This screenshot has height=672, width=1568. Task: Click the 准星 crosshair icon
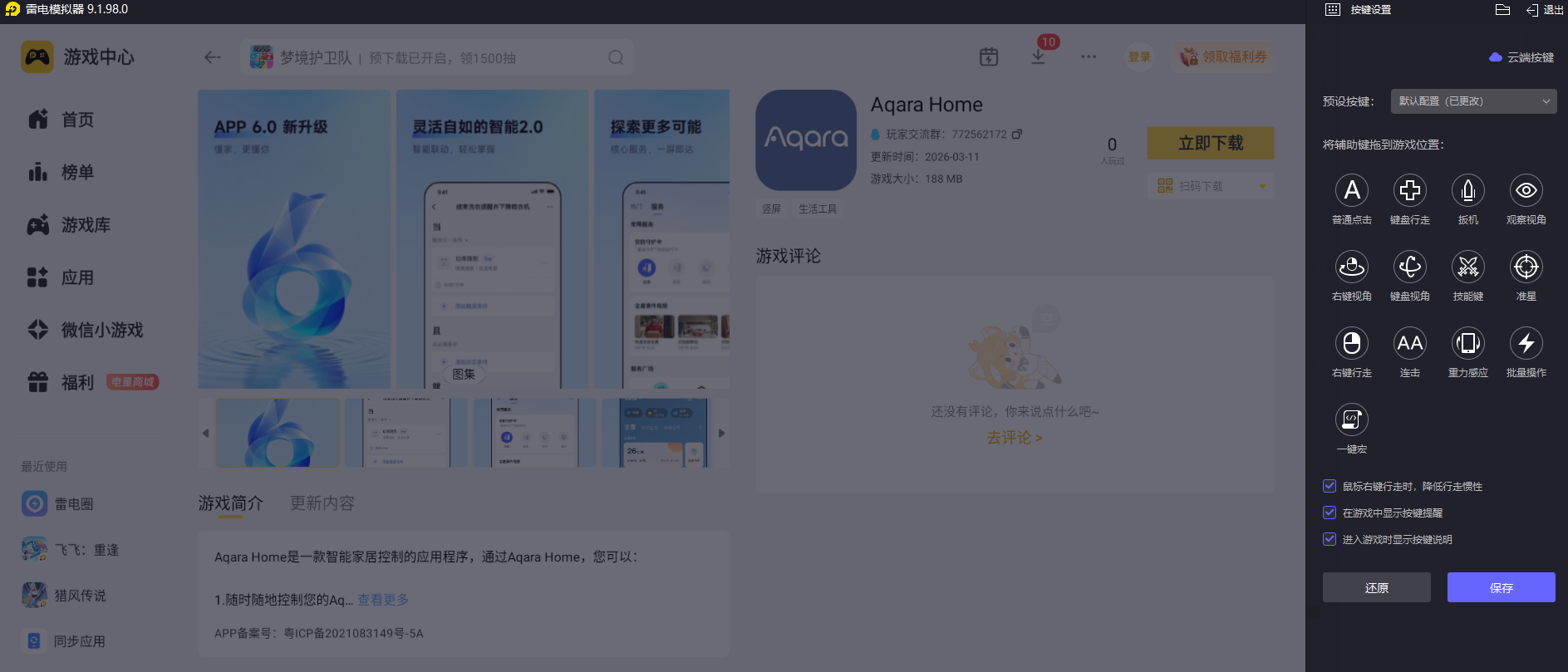[1526, 267]
